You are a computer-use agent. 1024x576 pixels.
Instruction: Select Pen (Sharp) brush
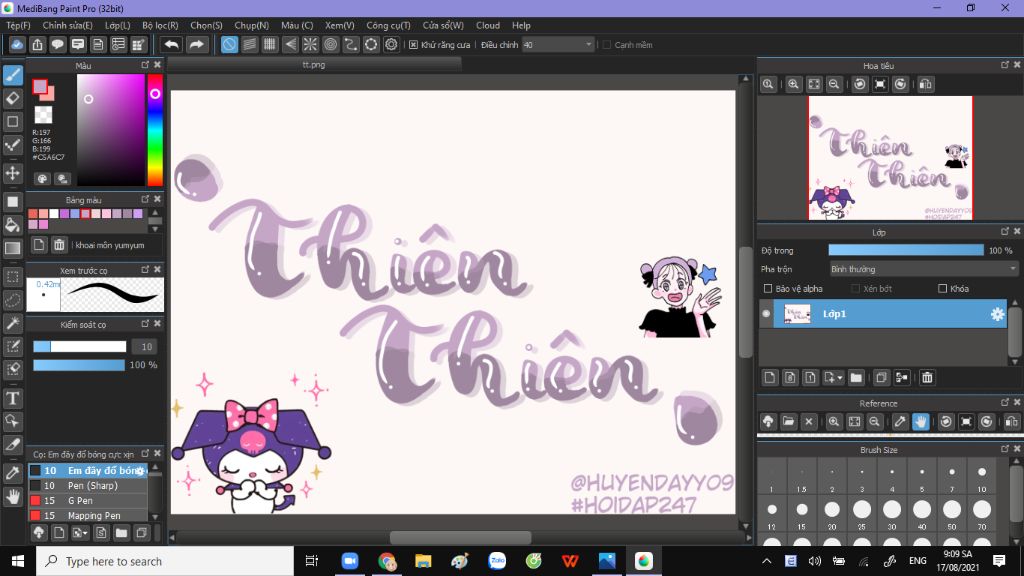[x=88, y=485]
